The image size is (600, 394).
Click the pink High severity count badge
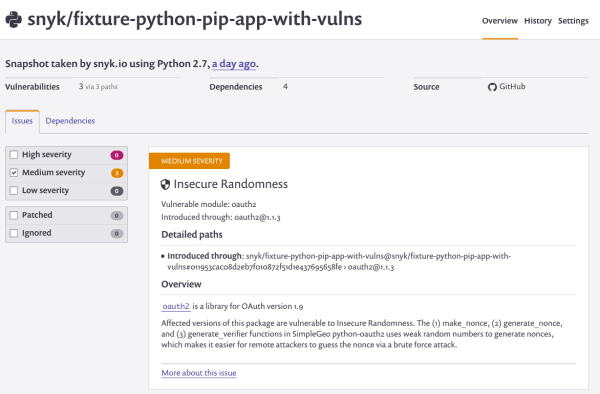[x=117, y=155]
